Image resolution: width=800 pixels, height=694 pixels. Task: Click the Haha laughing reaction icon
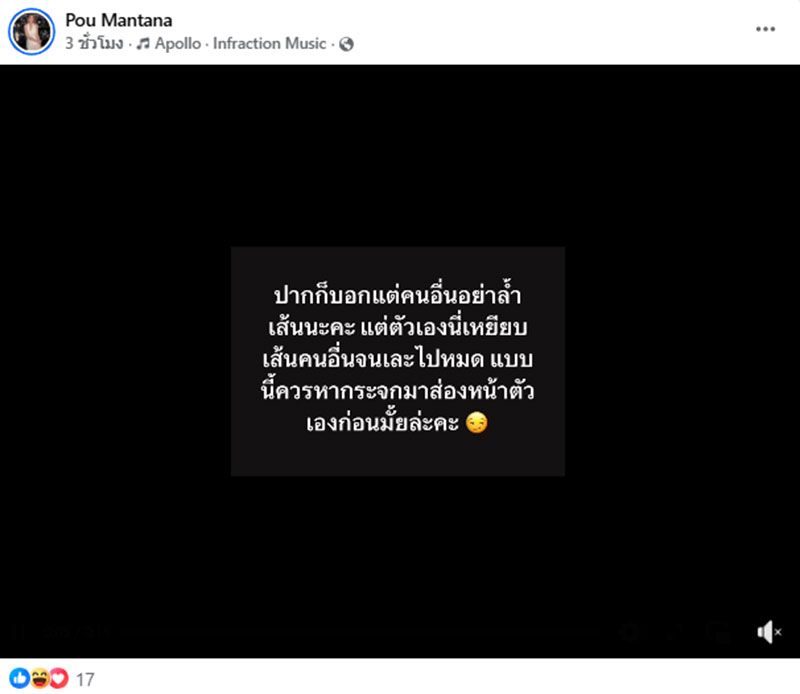(39, 678)
